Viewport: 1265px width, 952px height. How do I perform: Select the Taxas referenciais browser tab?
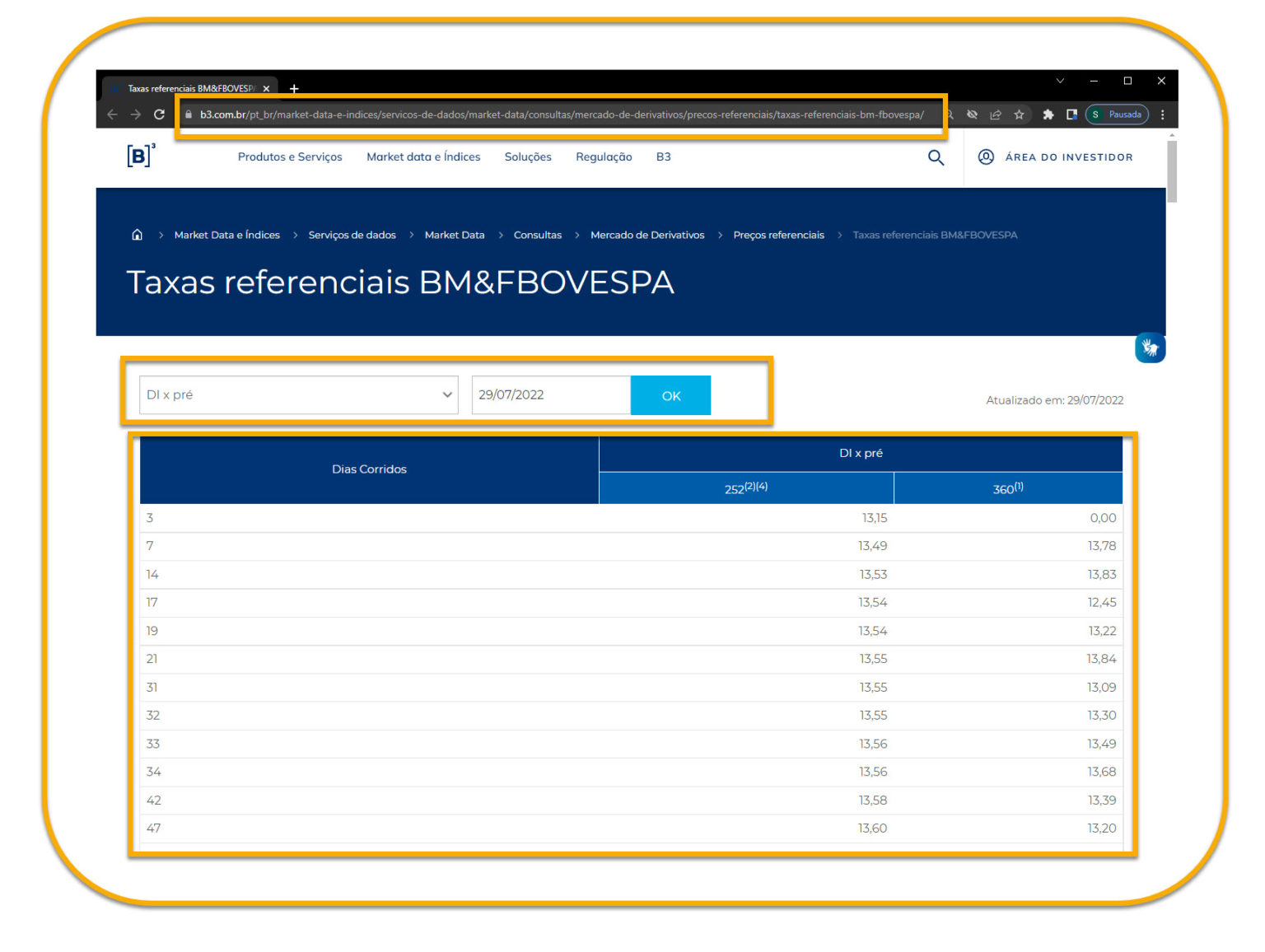coord(191,89)
